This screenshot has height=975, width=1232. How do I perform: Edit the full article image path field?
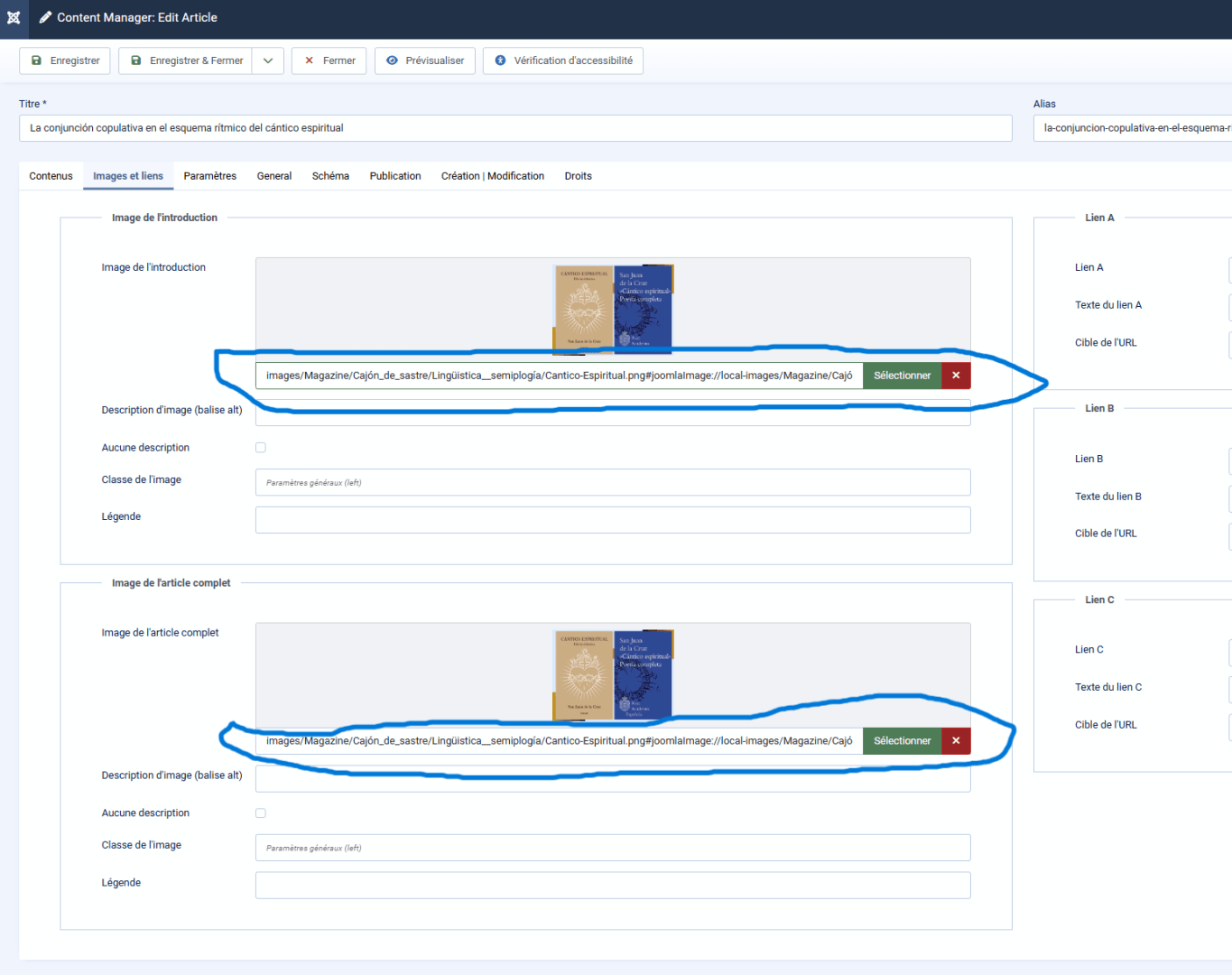coord(559,741)
